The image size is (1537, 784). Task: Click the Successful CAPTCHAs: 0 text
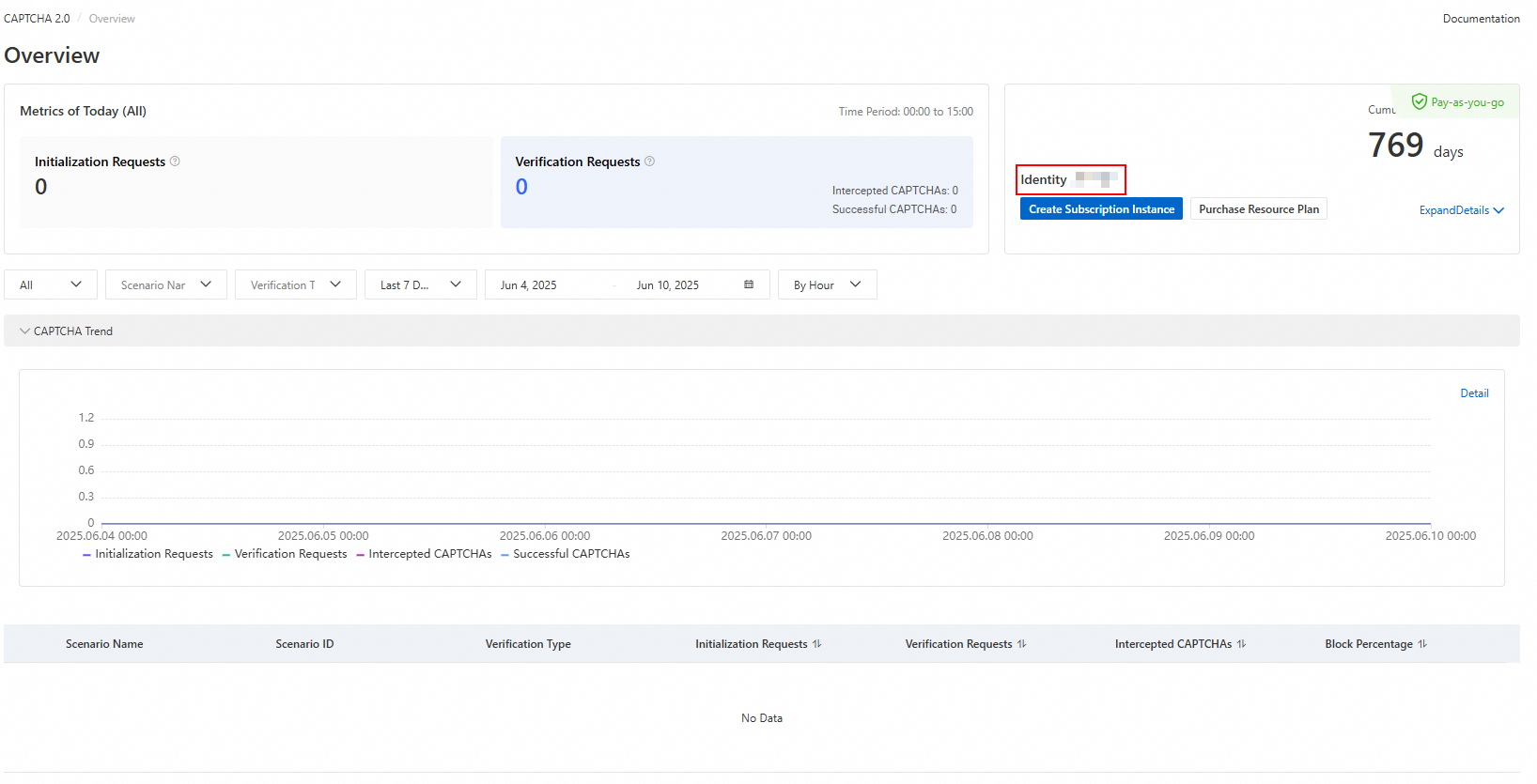point(894,209)
